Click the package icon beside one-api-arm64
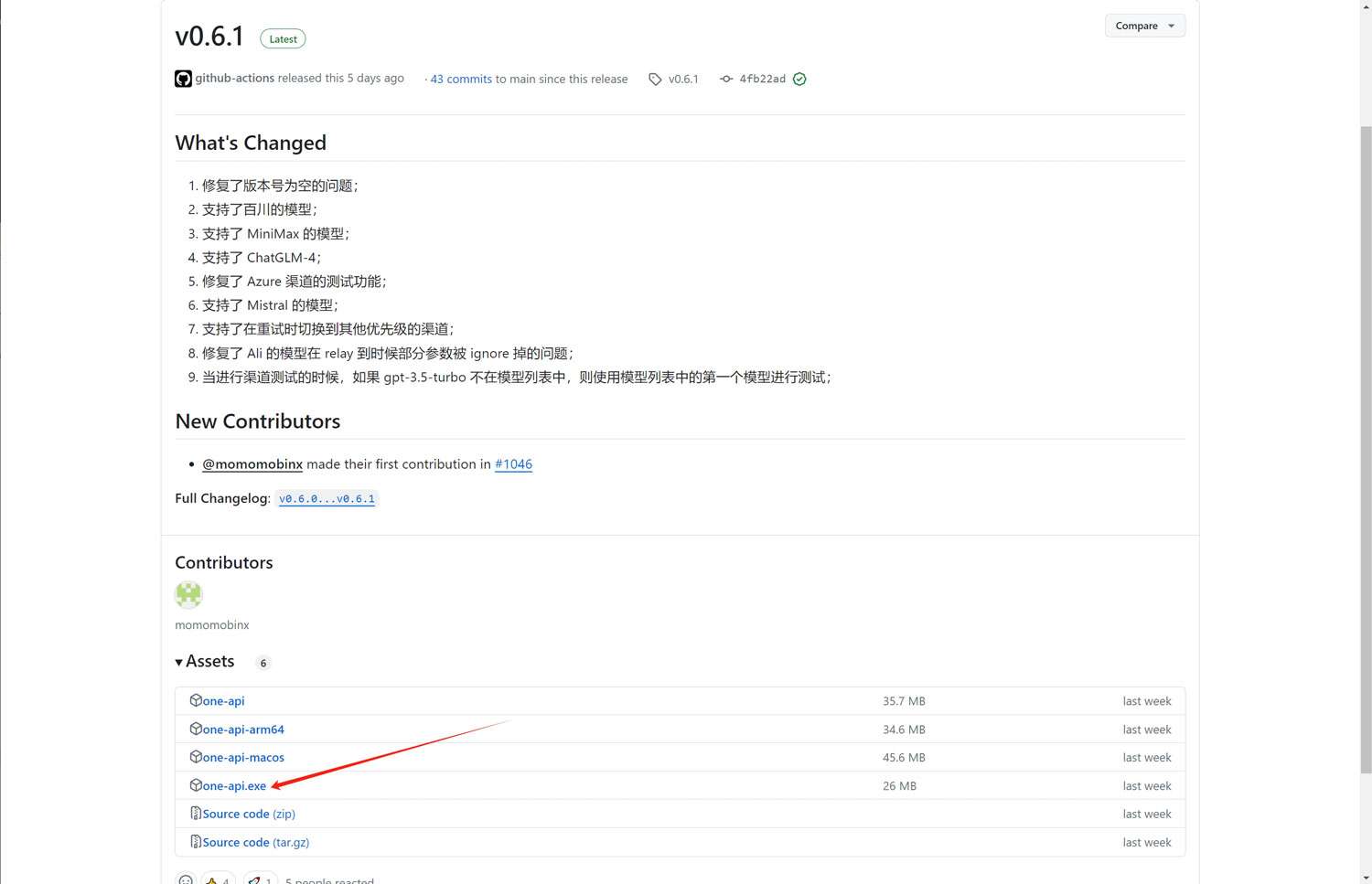Image resolution: width=1372 pixels, height=884 pixels. coord(196,729)
